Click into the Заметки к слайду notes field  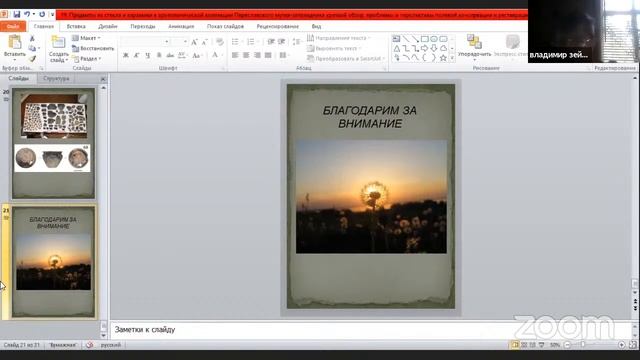(x=371, y=329)
